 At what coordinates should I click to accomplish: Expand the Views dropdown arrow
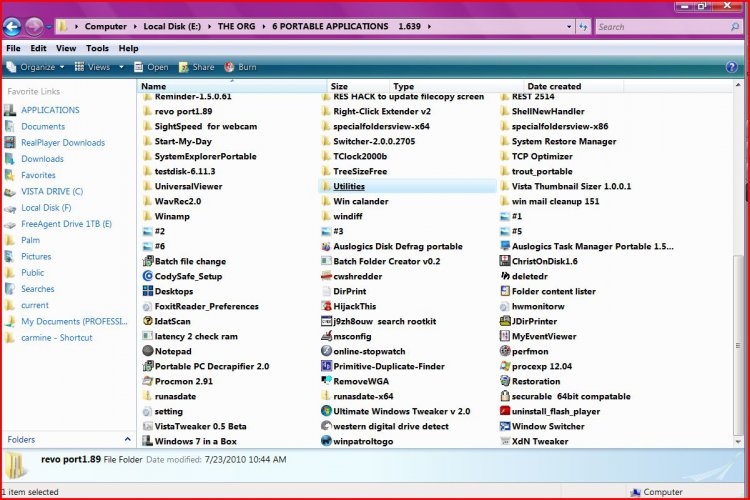pos(121,67)
